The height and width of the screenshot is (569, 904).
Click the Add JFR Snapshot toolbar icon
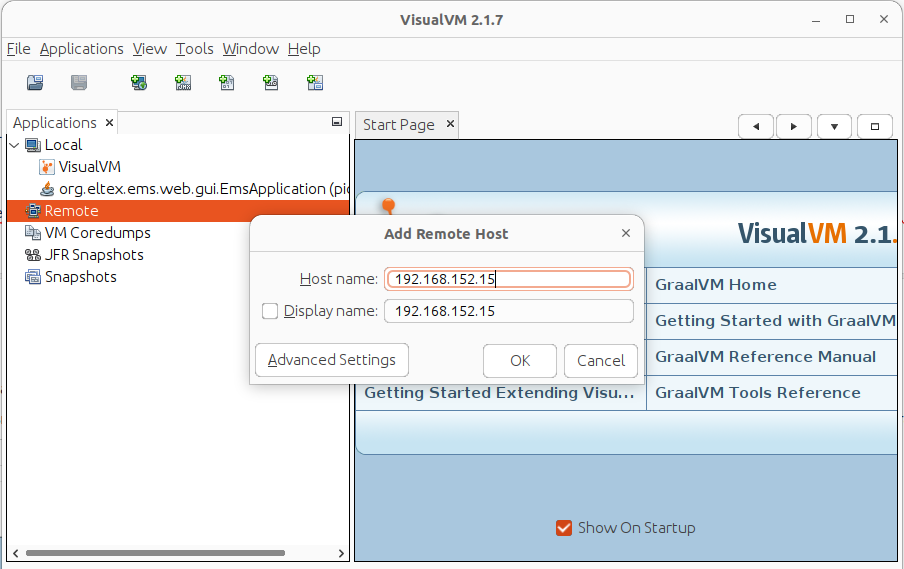(270, 83)
